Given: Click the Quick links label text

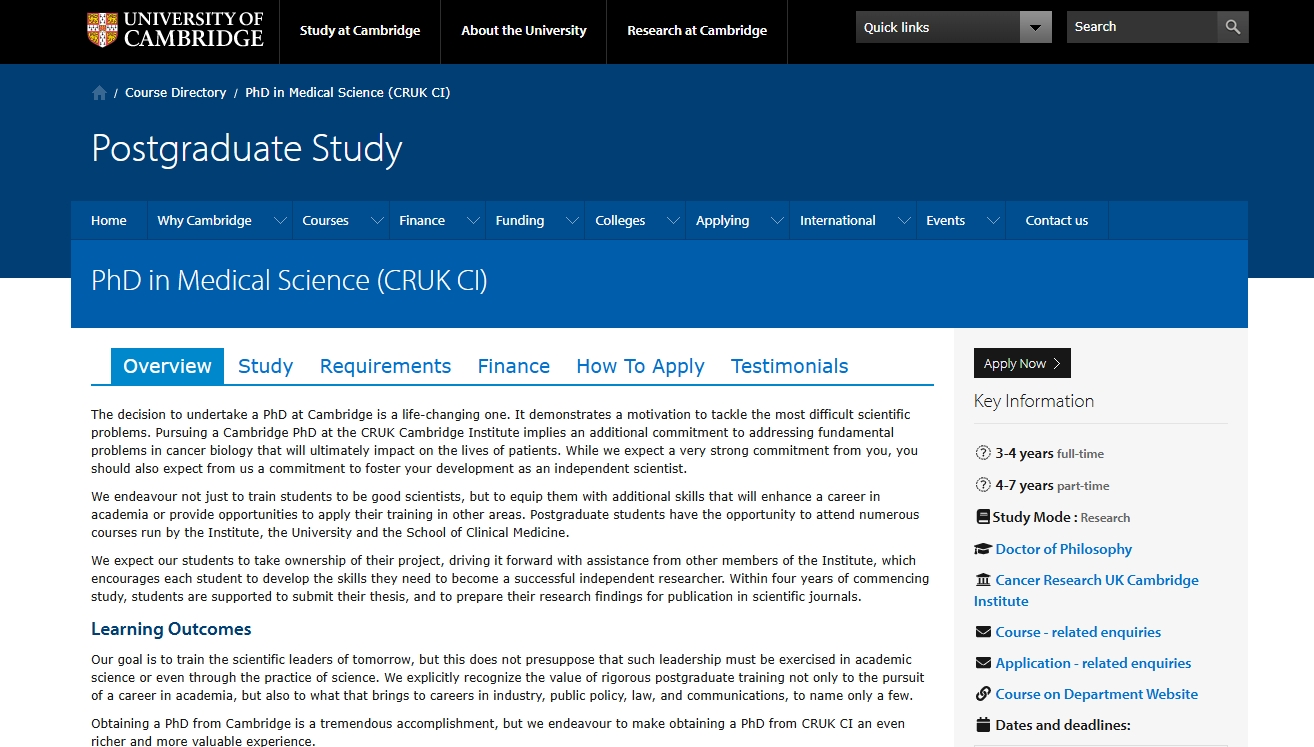Looking at the screenshot, I should (897, 28).
